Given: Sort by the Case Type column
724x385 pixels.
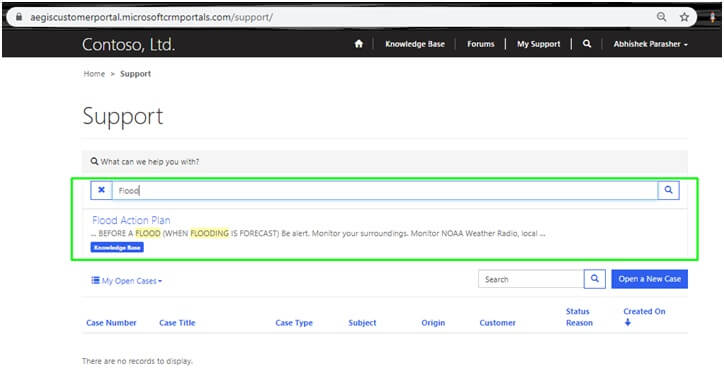Looking at the screenshot, I should coord(294,323).
